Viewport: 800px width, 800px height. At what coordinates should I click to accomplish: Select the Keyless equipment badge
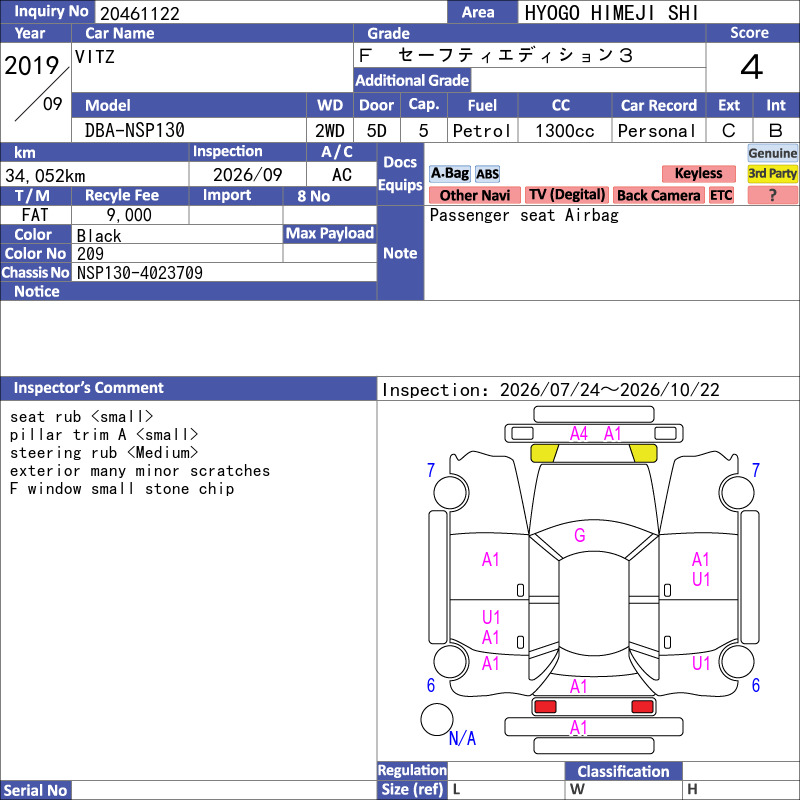698,173
